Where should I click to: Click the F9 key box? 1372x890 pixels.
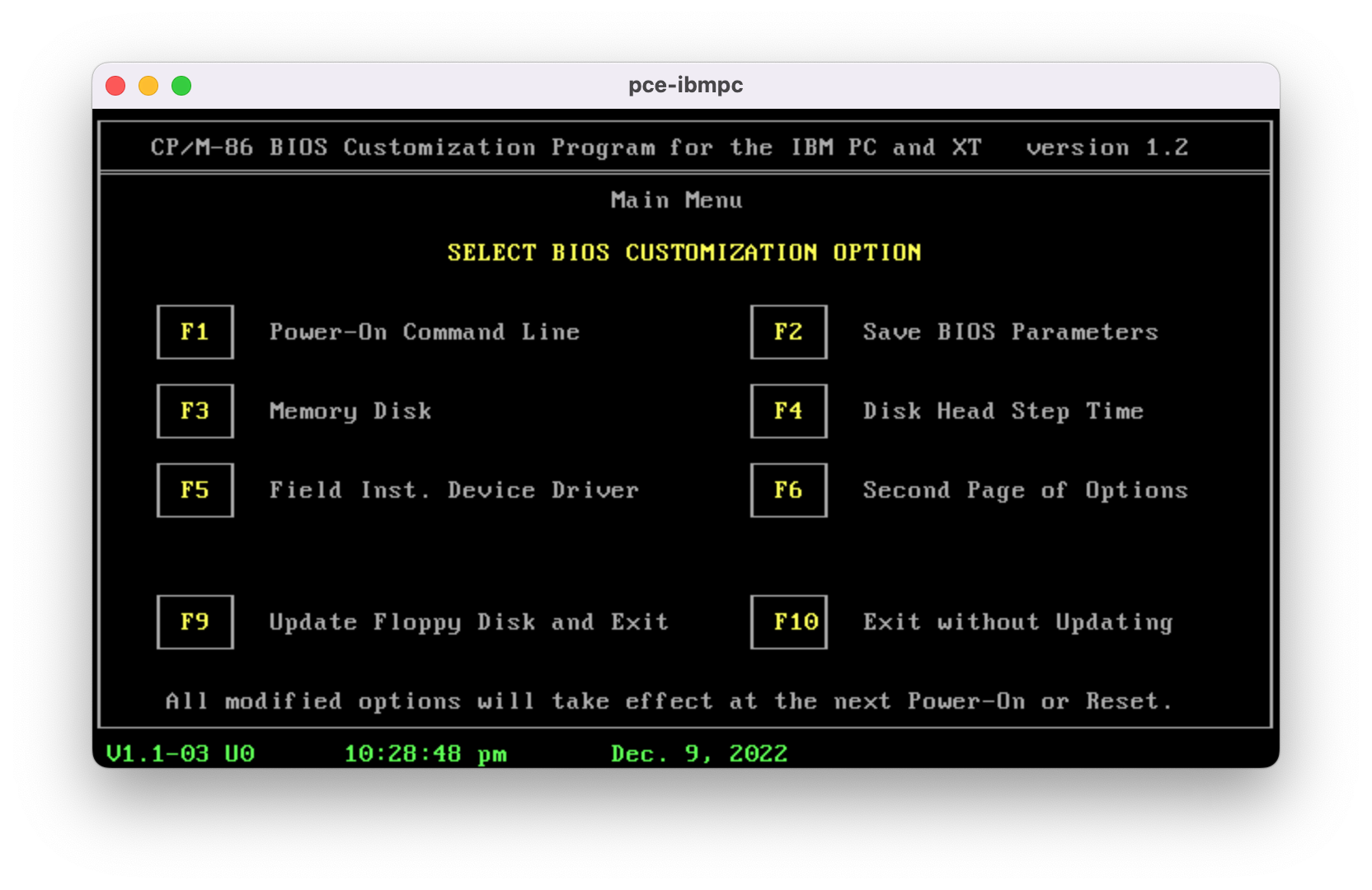click(195, 622)
